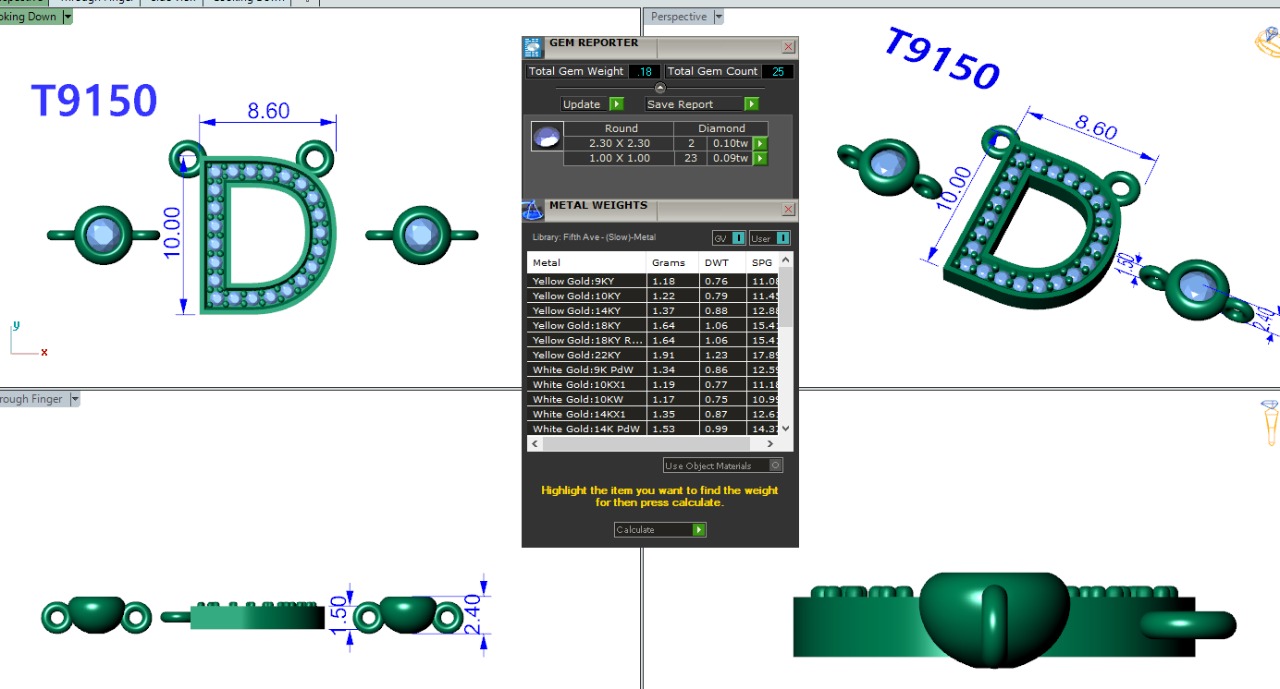Image resolution: width=1280 pixels, height=689 pixels.
Task: Enable Use Object Materials option
Action: (776, 466)
